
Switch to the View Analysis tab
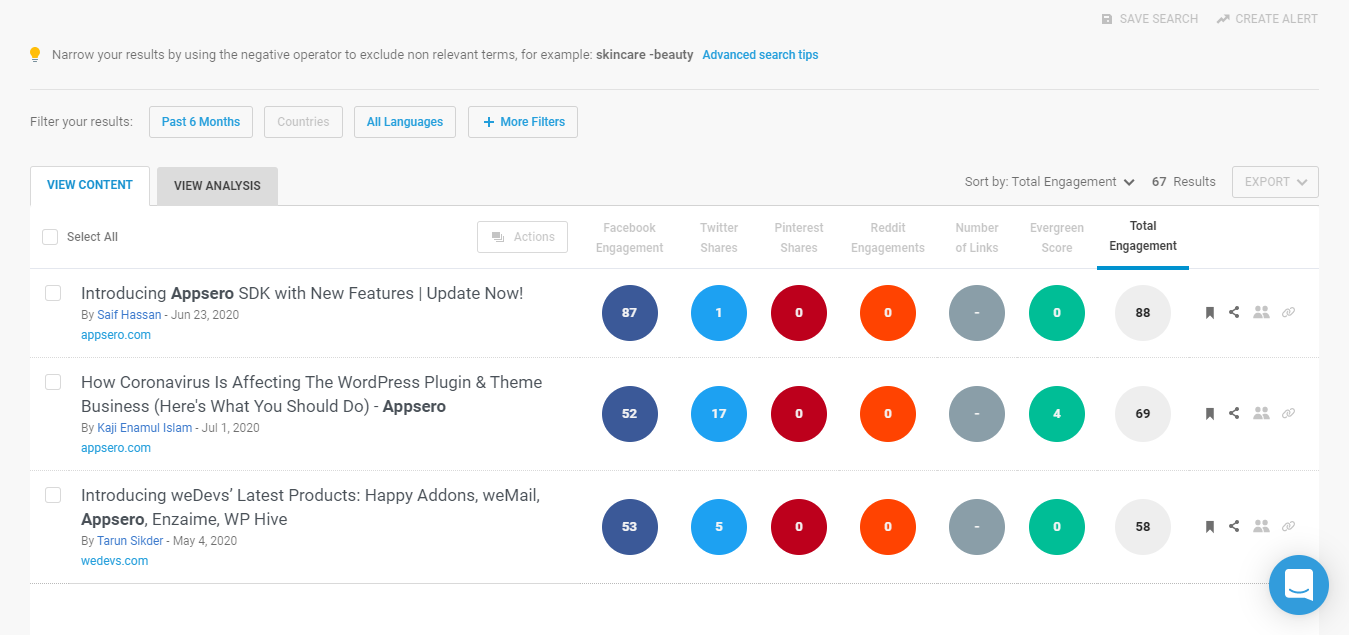(217, 186)
